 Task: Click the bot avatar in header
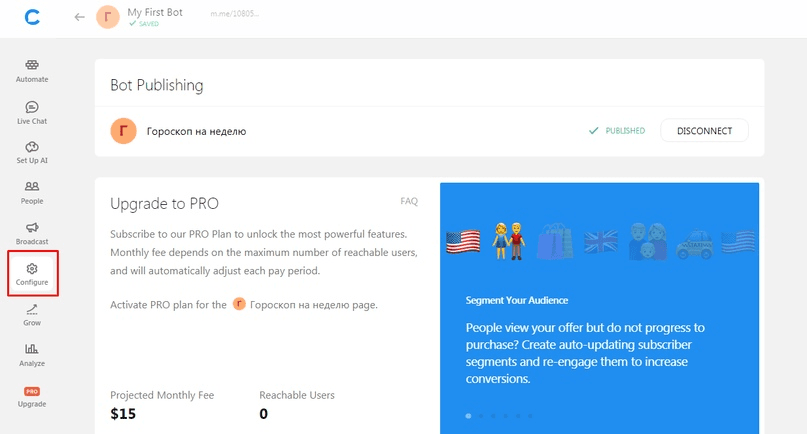108,18
